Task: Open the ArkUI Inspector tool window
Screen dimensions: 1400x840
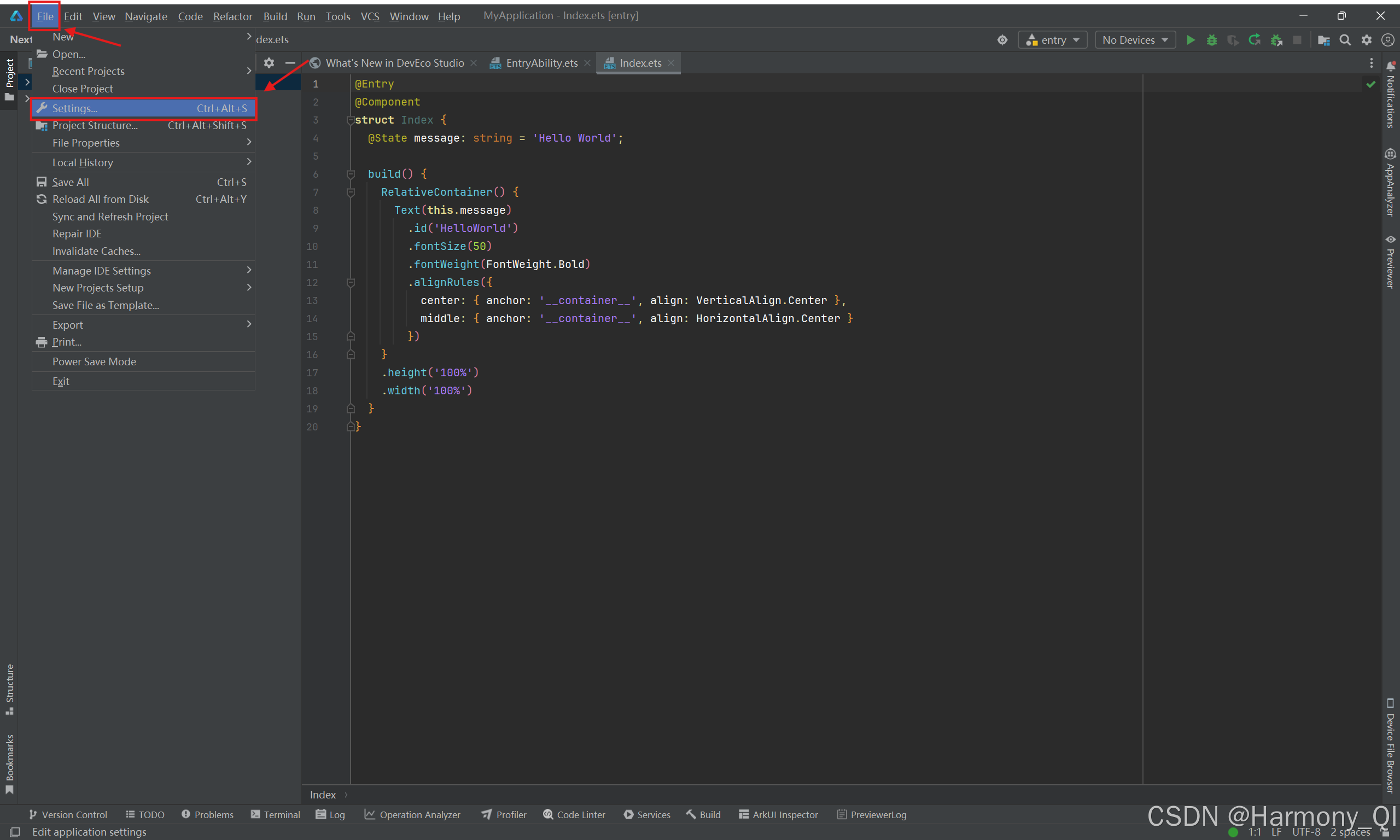Action: tap(778, 814)
